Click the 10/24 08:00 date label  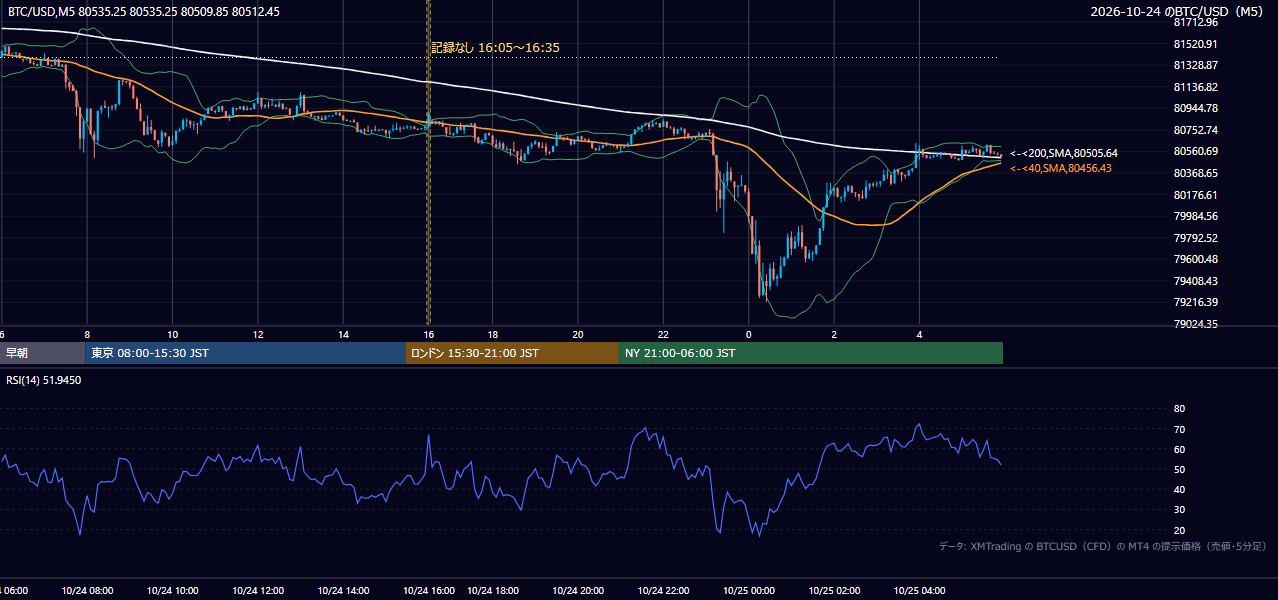89,591
